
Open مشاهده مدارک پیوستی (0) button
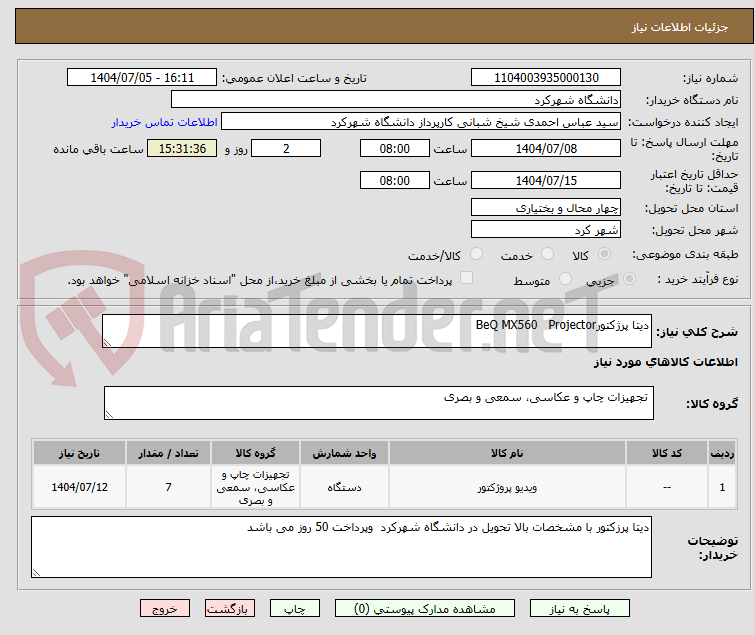click(x=425, y=609)
